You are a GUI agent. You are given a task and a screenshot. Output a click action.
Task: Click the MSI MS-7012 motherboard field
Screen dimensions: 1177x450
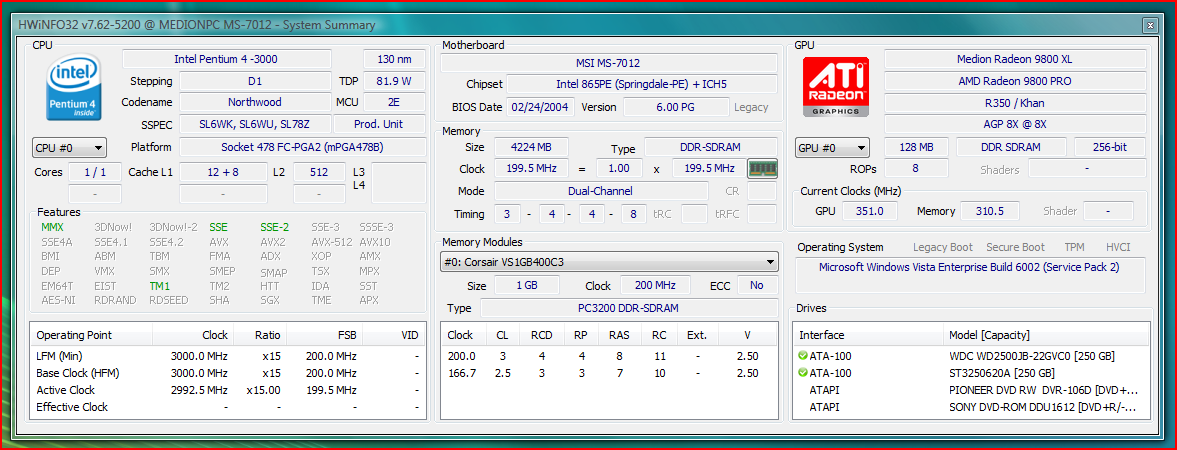pos(609,62)
